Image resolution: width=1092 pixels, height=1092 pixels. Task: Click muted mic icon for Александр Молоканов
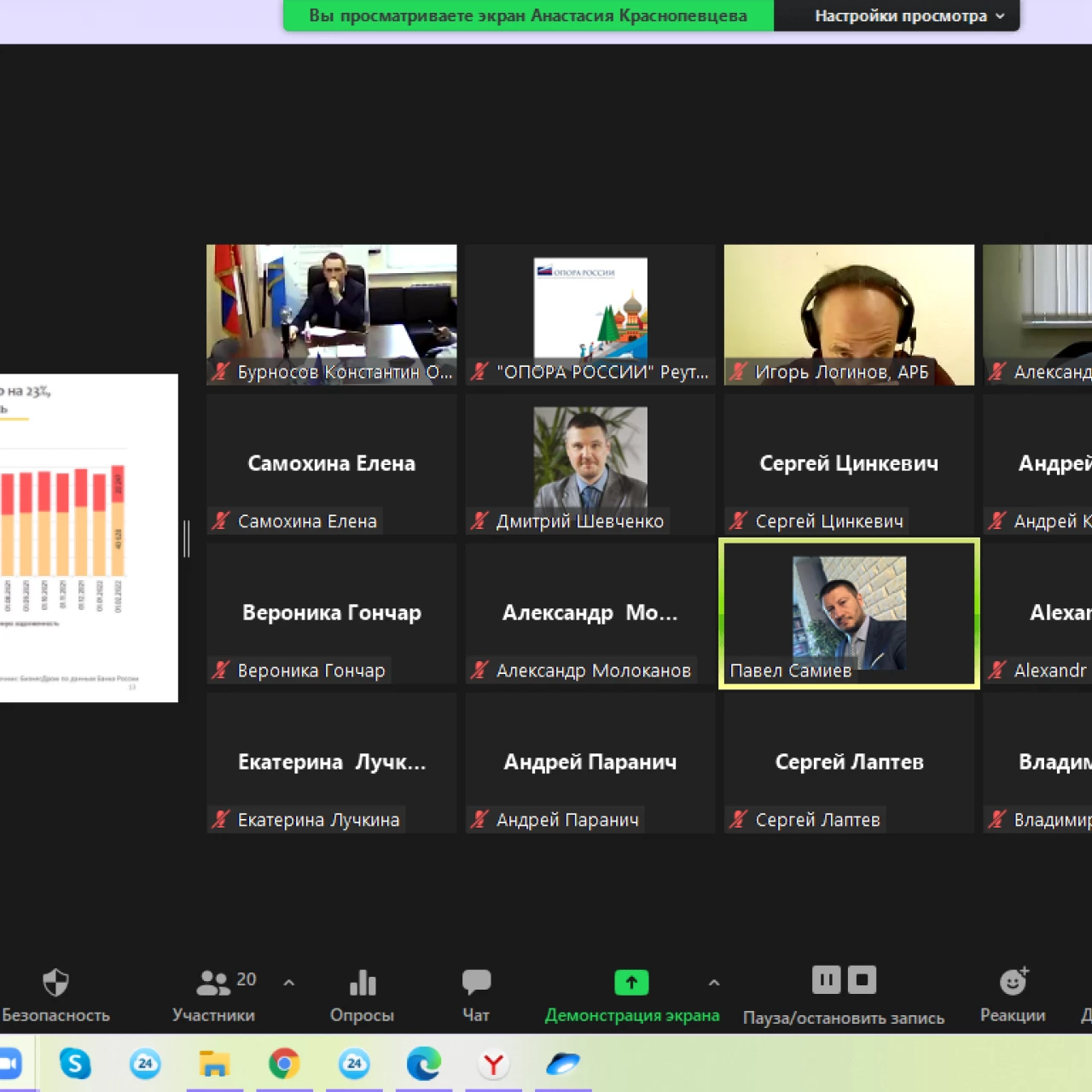point(479,670)
